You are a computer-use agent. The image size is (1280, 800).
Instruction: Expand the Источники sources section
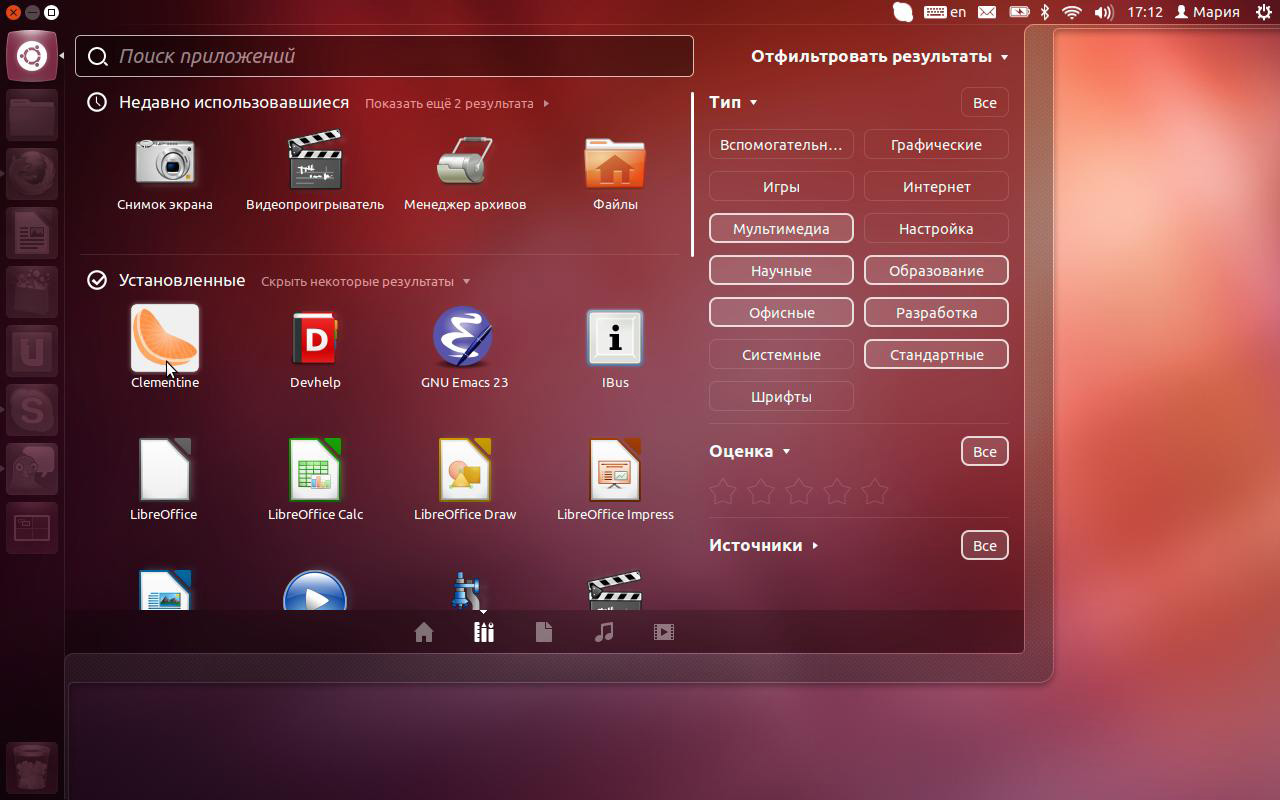pos(764,545)
